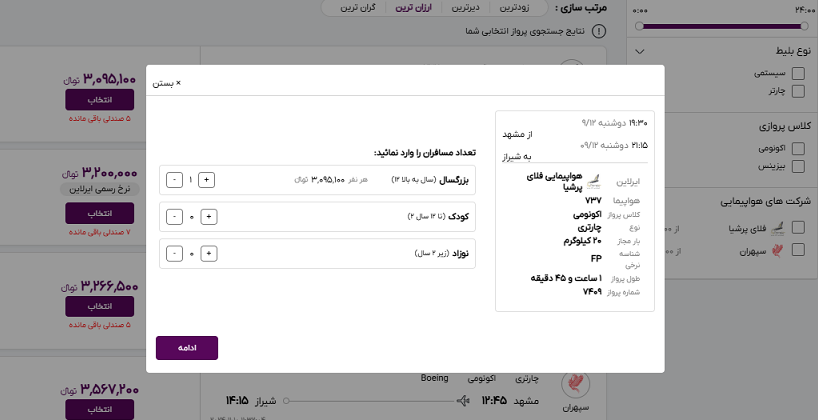Increase infant (نوزاد) count with plus button
The height and width of the screenshot is (420, 818).
(209, 254)
